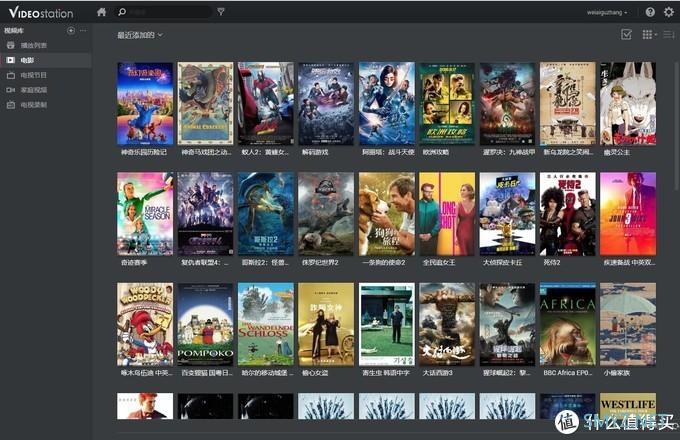Click the 偷心女盗 title text

tap(315, 372)
